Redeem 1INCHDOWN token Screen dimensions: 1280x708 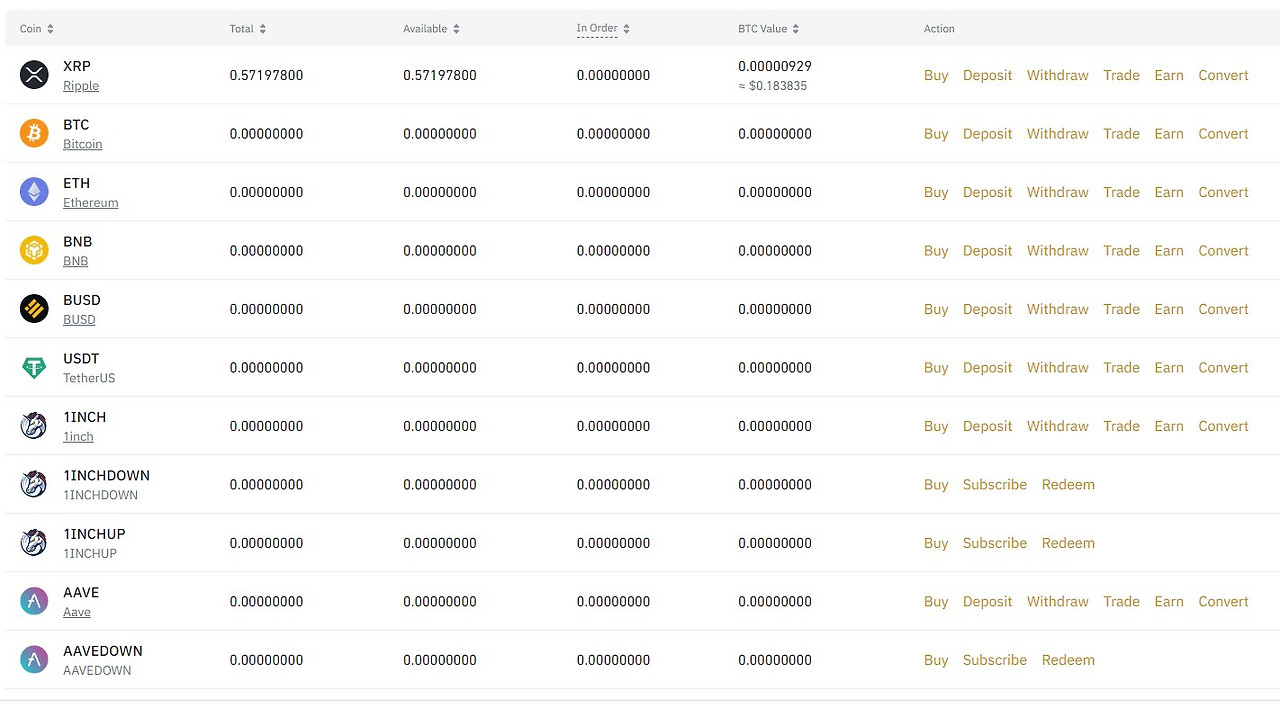tap(1068, 484)
